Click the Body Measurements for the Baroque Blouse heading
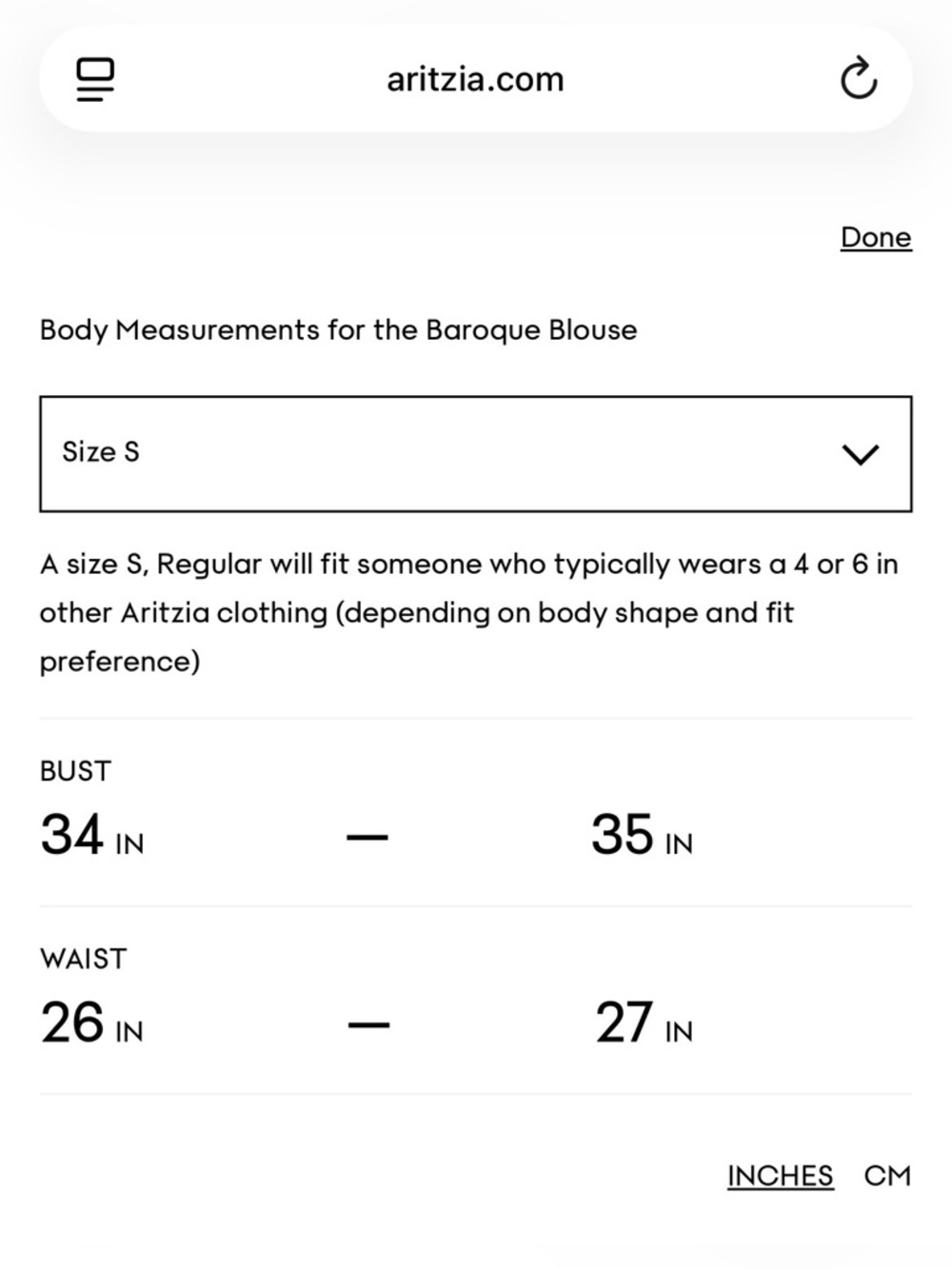This screenshot has height=1269, width=952. click(x=338, y=330)
